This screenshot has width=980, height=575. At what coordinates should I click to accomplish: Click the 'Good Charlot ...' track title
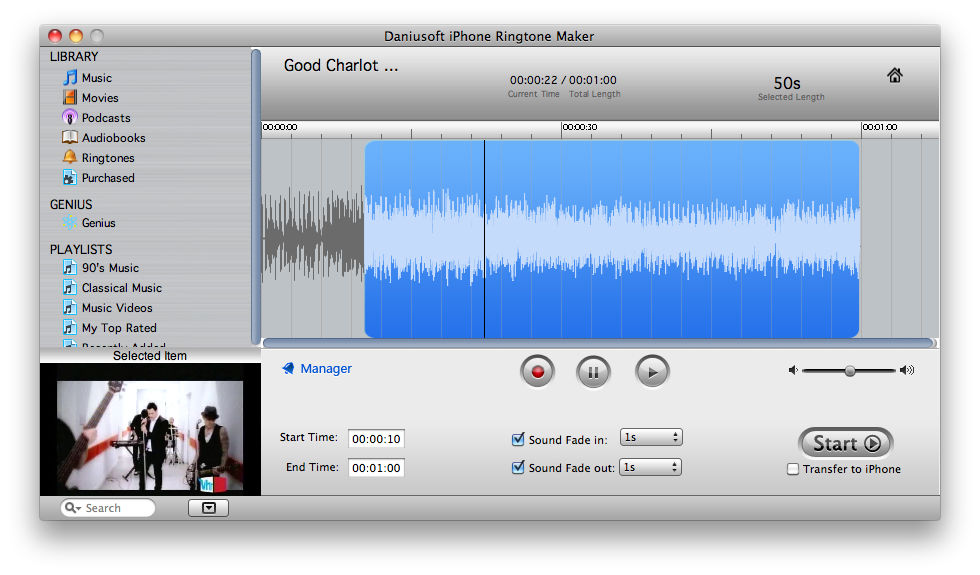coord(341,66)
